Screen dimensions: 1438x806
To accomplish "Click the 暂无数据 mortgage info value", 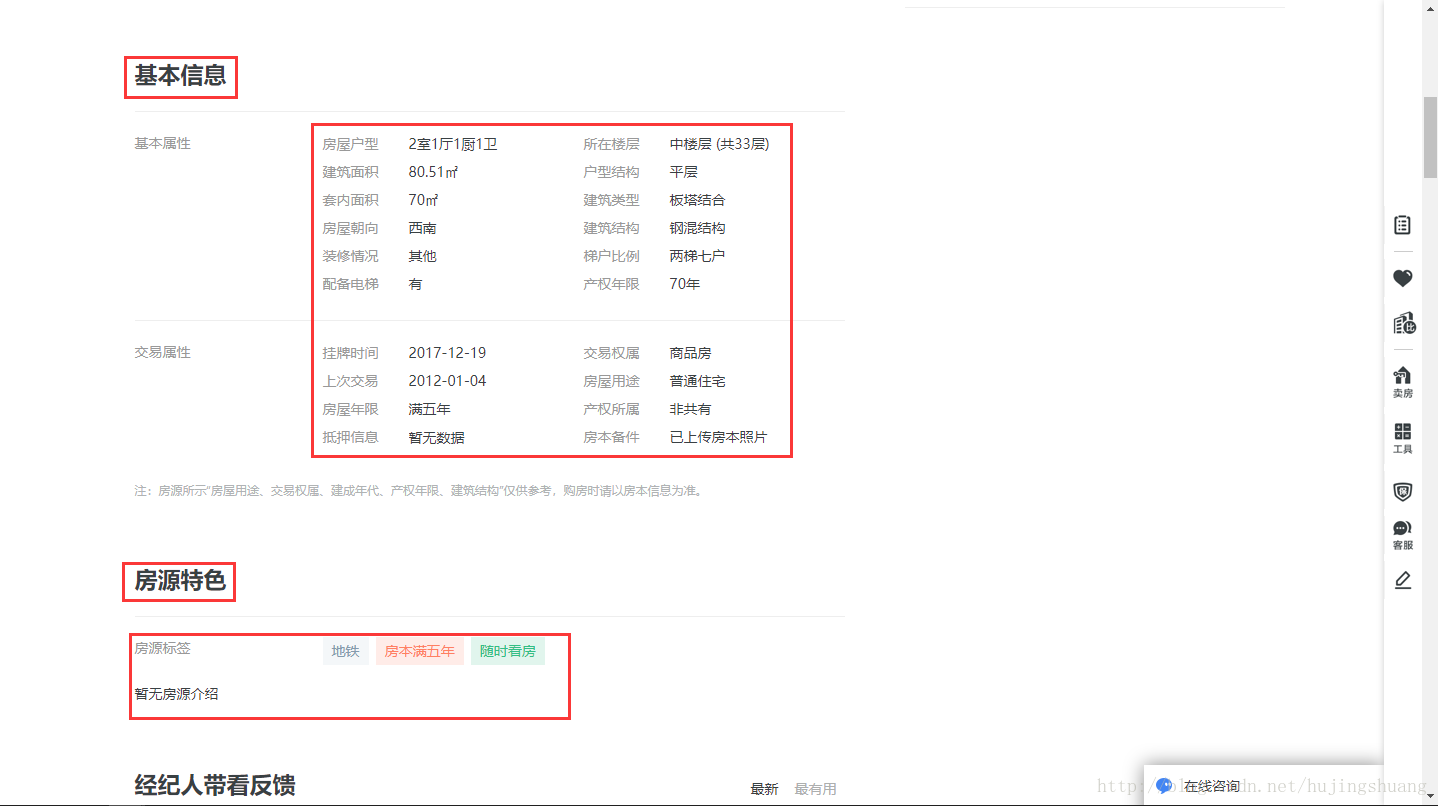I will coord(436,437).
